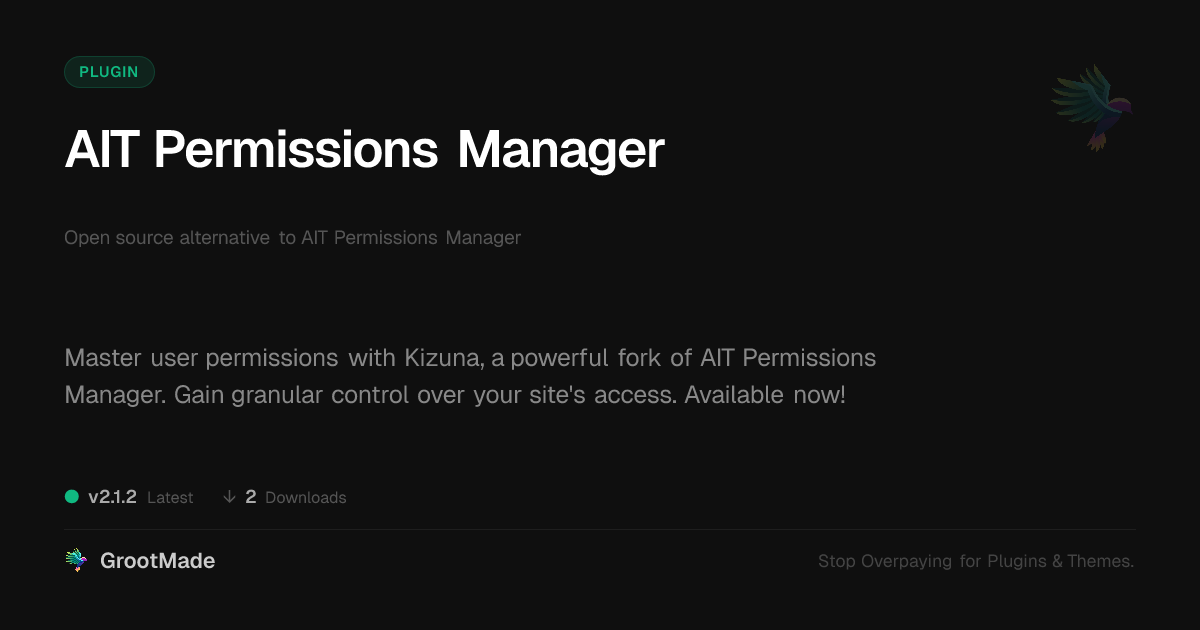
Task: Click the download count number "2"
Action: click(251, 497)
